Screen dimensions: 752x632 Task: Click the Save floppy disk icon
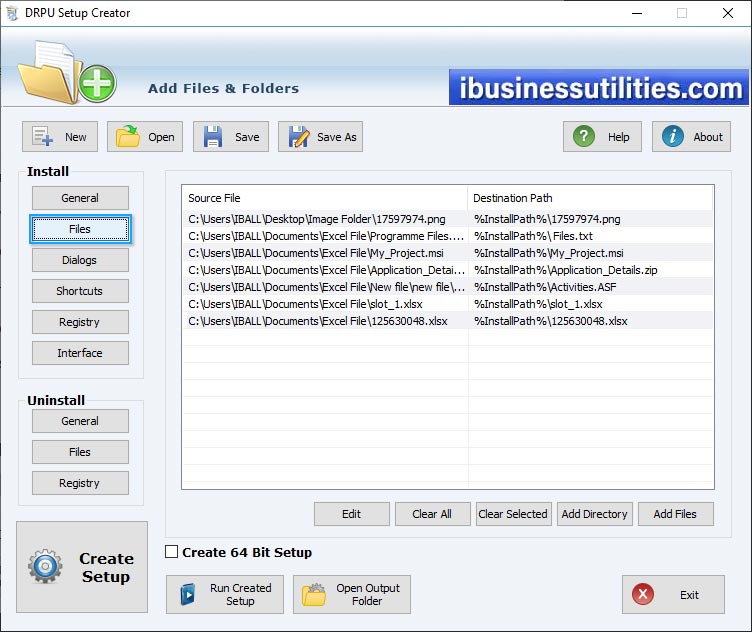point(212,137)
